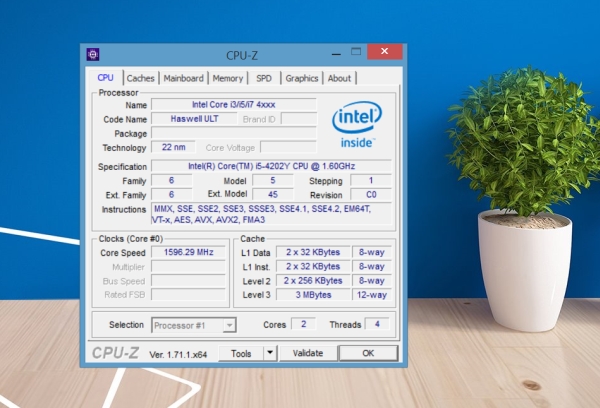
Task: Click the Level 3 '3 MBytes' value
Action: click(313, 295)
